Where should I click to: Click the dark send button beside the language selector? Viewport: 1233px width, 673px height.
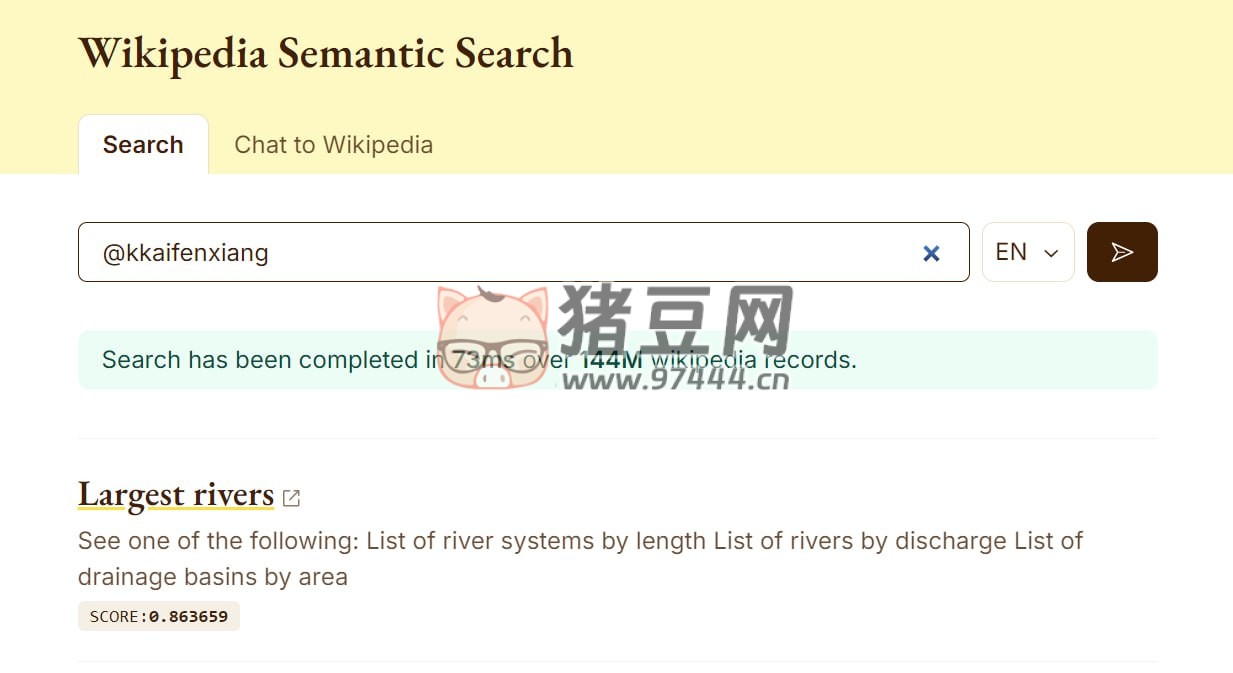tap(1121, 252)
